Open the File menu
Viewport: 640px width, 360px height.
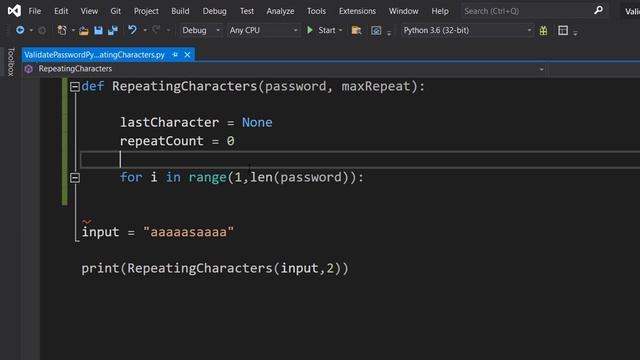35,11
